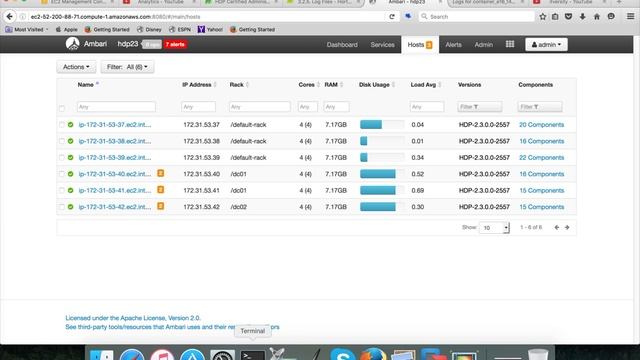Open the Versions filter dropdown
Image resolution: width=640 pixels, height=360 pixels.
pos(480,107)
